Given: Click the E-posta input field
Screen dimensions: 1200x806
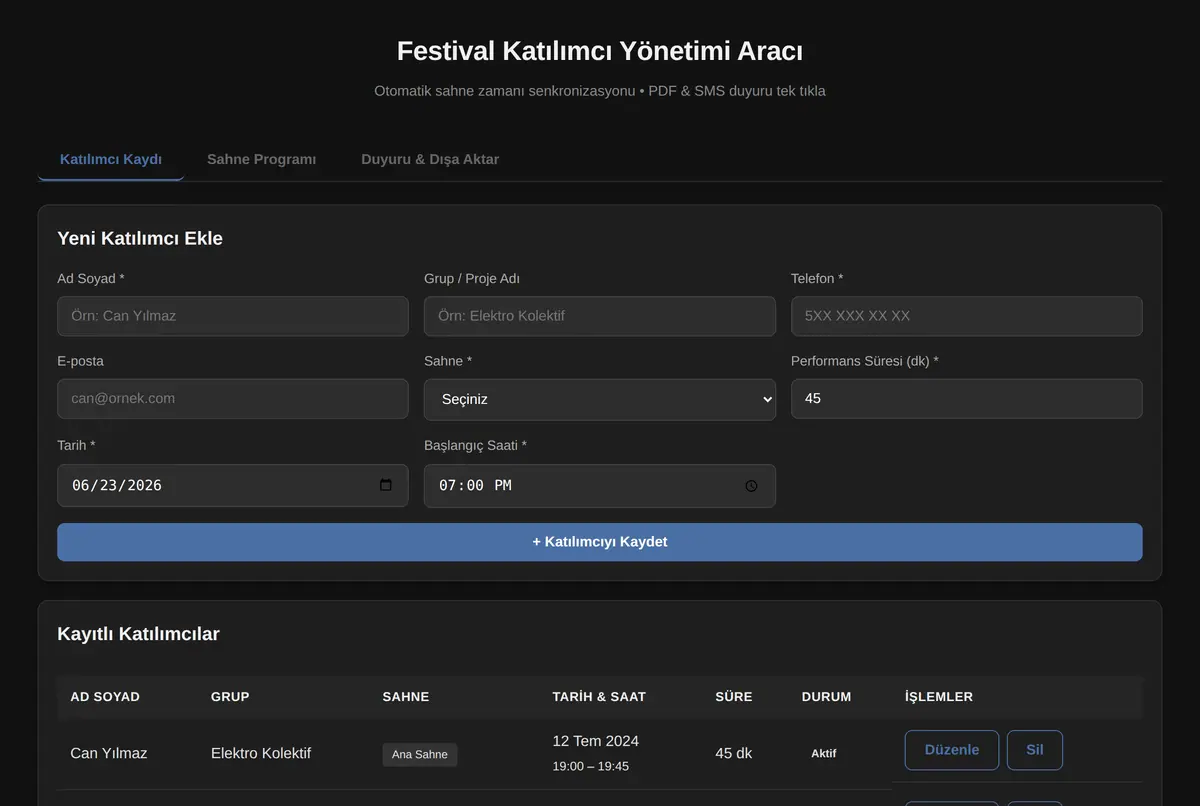Looking at the screenshot, I should click(x=233, y=398).
